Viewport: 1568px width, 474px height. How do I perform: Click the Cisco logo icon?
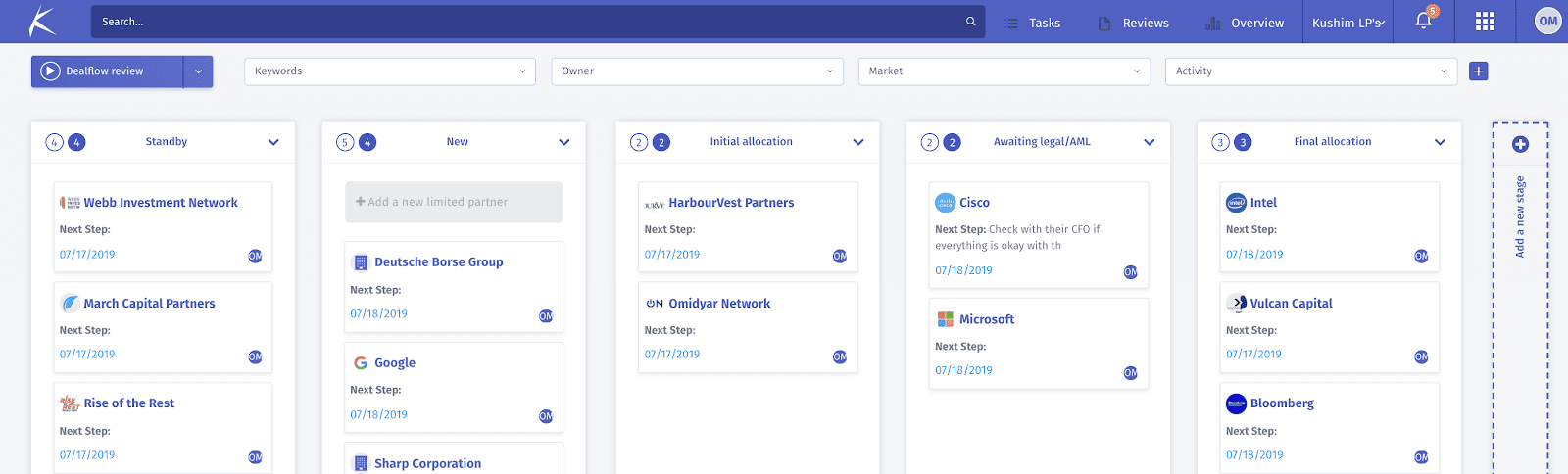(x=946, y=203)
